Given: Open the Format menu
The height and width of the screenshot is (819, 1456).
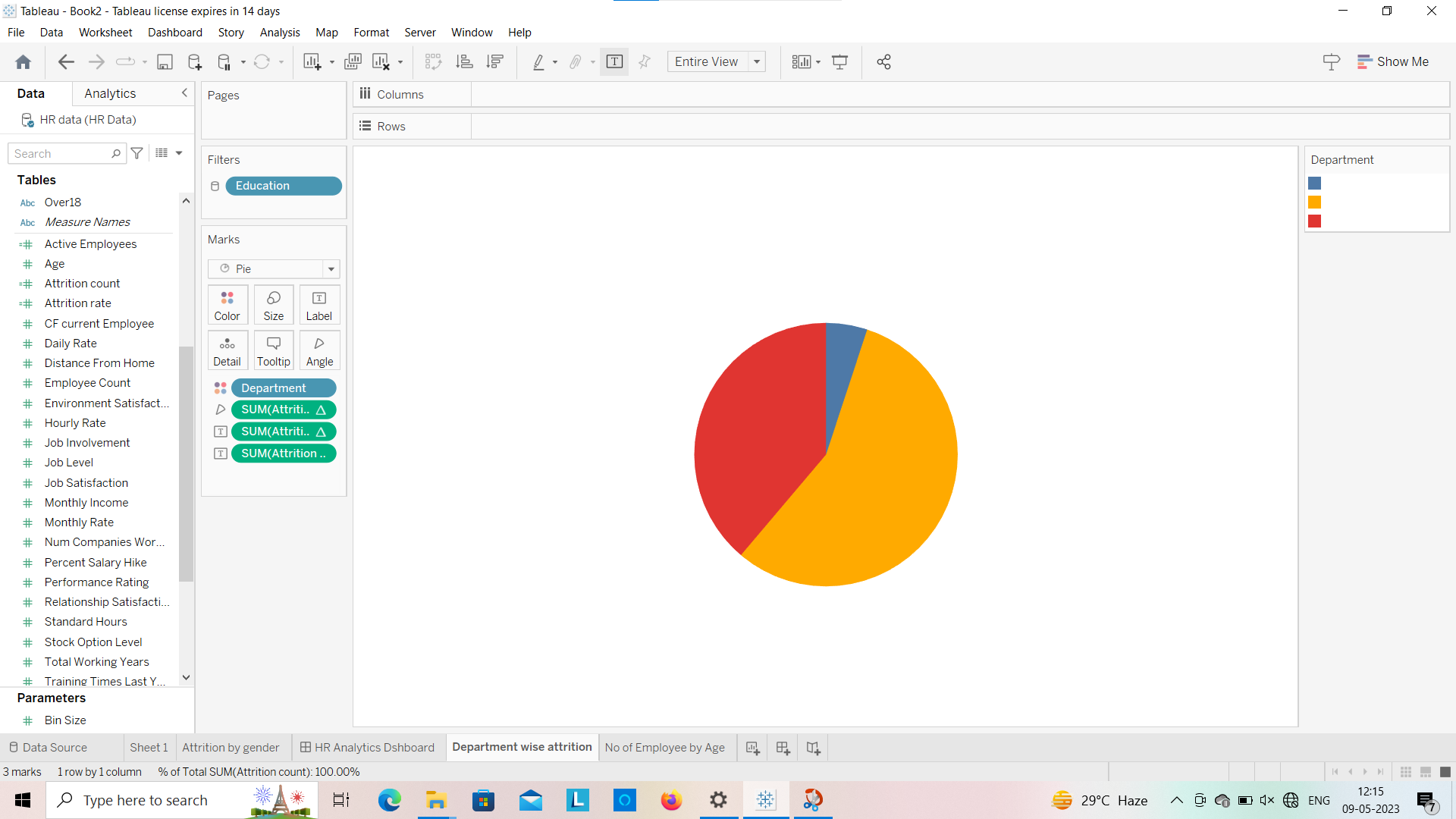Looking at the screenshot, I should pyautogui.click(x=371, y=33).
